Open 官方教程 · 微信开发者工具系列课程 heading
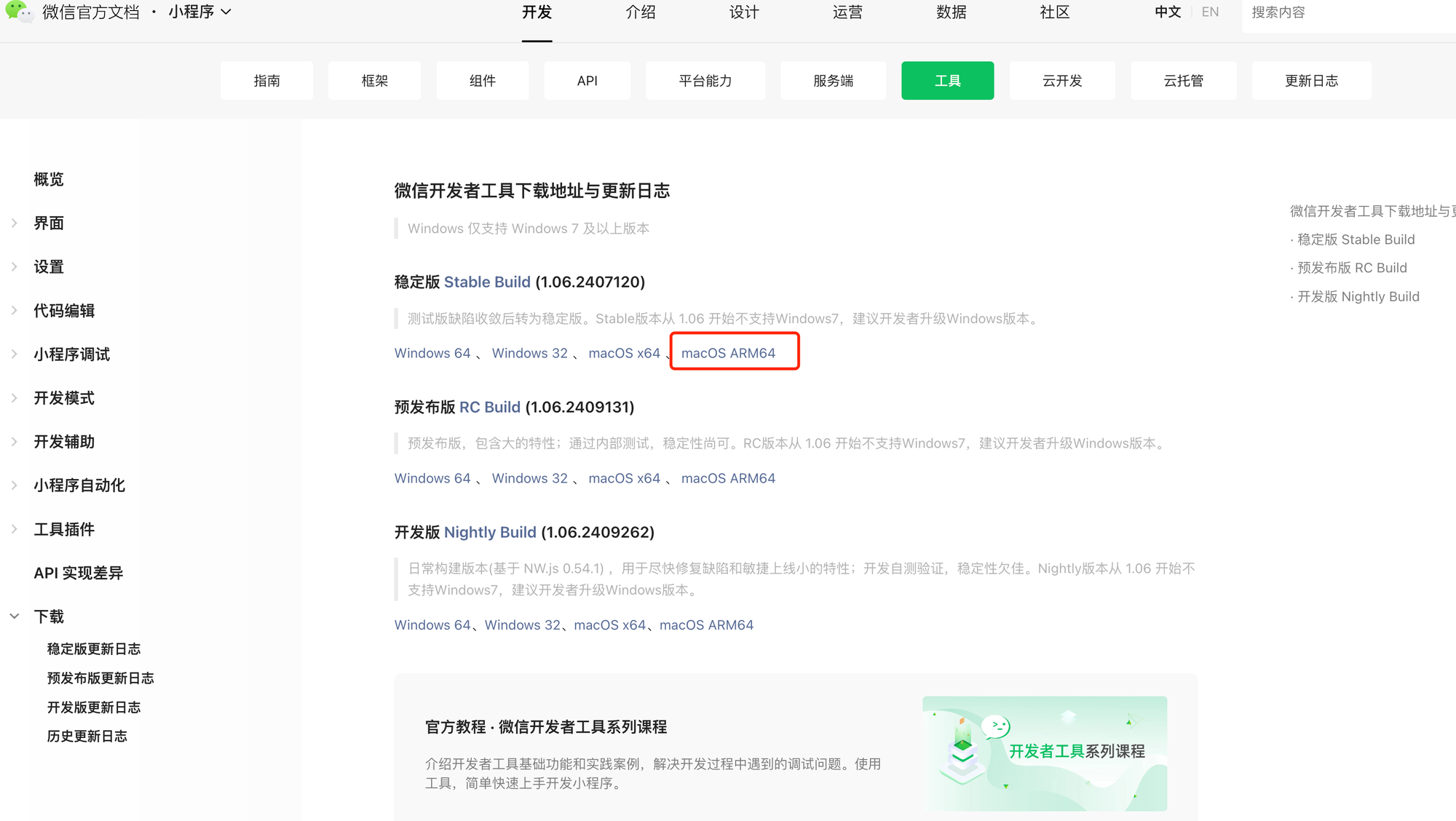Screen dimensions: 1456x821 546,727
